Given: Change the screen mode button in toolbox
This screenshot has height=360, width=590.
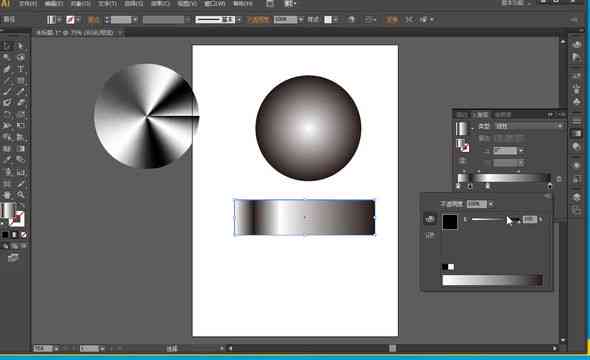Looking at the screenshot, I should (x=14, y=258).
